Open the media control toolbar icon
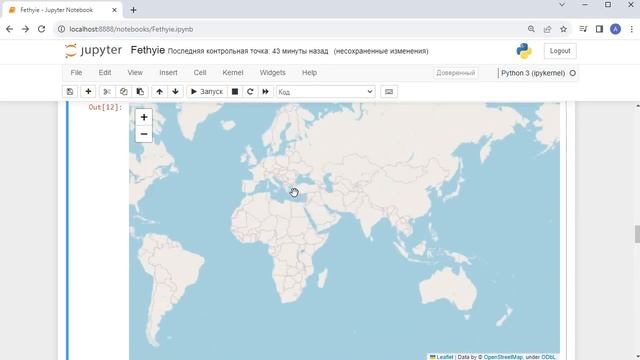Viewport: 640px width, 360px height. tap(583, 29)
